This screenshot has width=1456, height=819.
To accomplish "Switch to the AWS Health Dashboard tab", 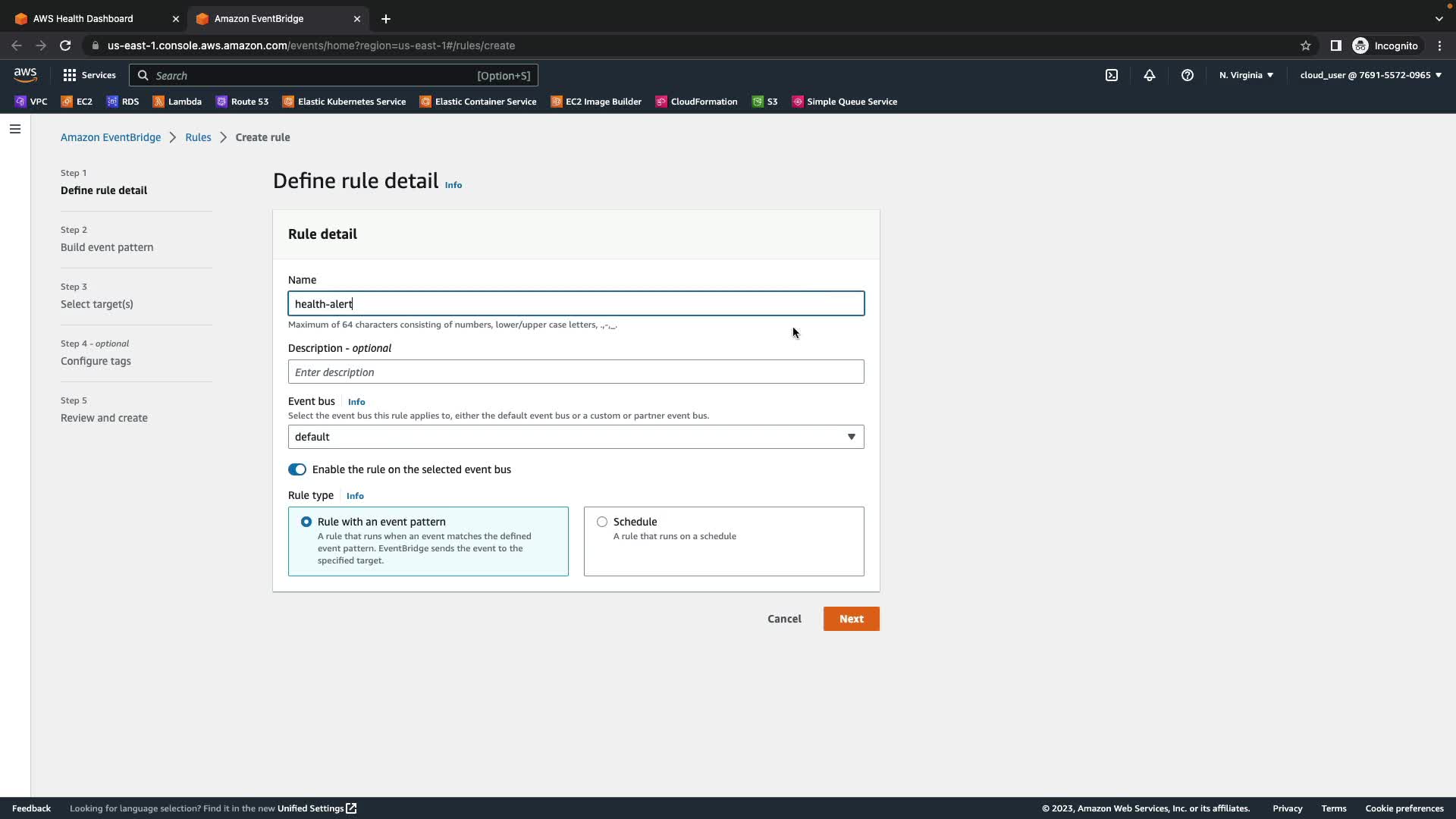I will point(83,18).
